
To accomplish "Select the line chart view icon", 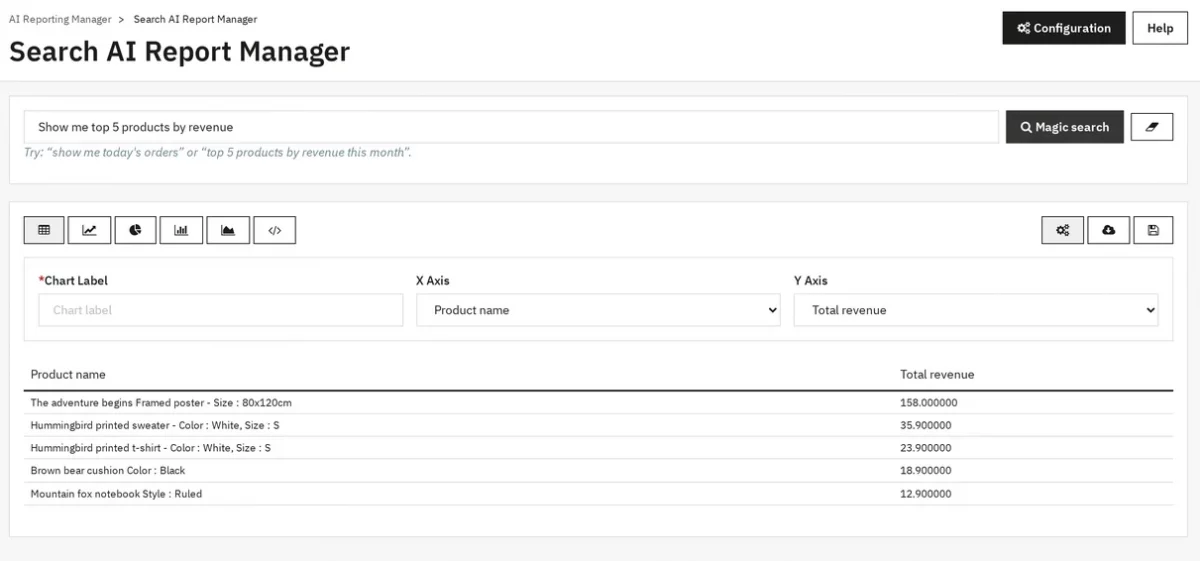I will (x=90, y=230).
